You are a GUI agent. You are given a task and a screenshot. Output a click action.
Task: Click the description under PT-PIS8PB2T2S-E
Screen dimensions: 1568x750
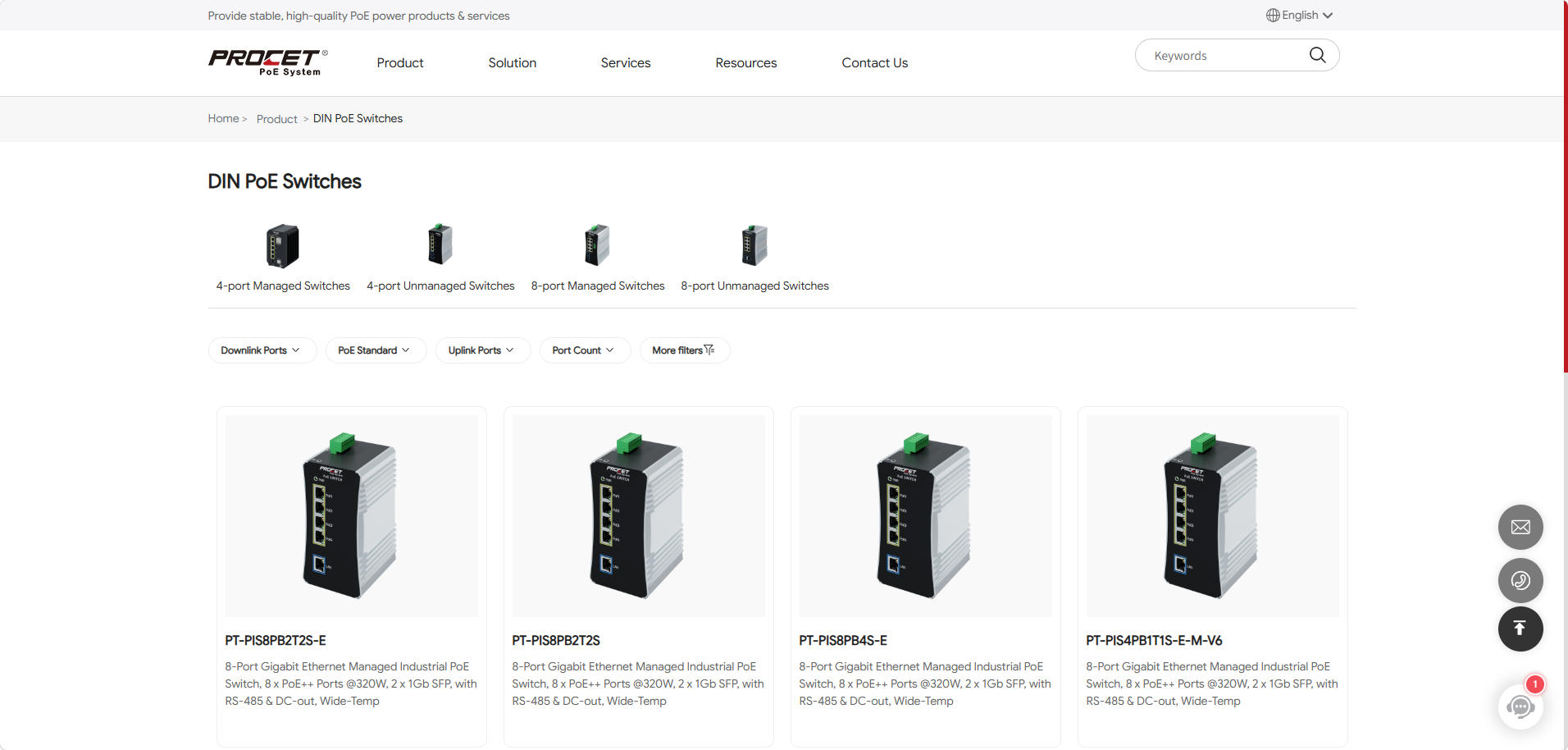point(351,684)
